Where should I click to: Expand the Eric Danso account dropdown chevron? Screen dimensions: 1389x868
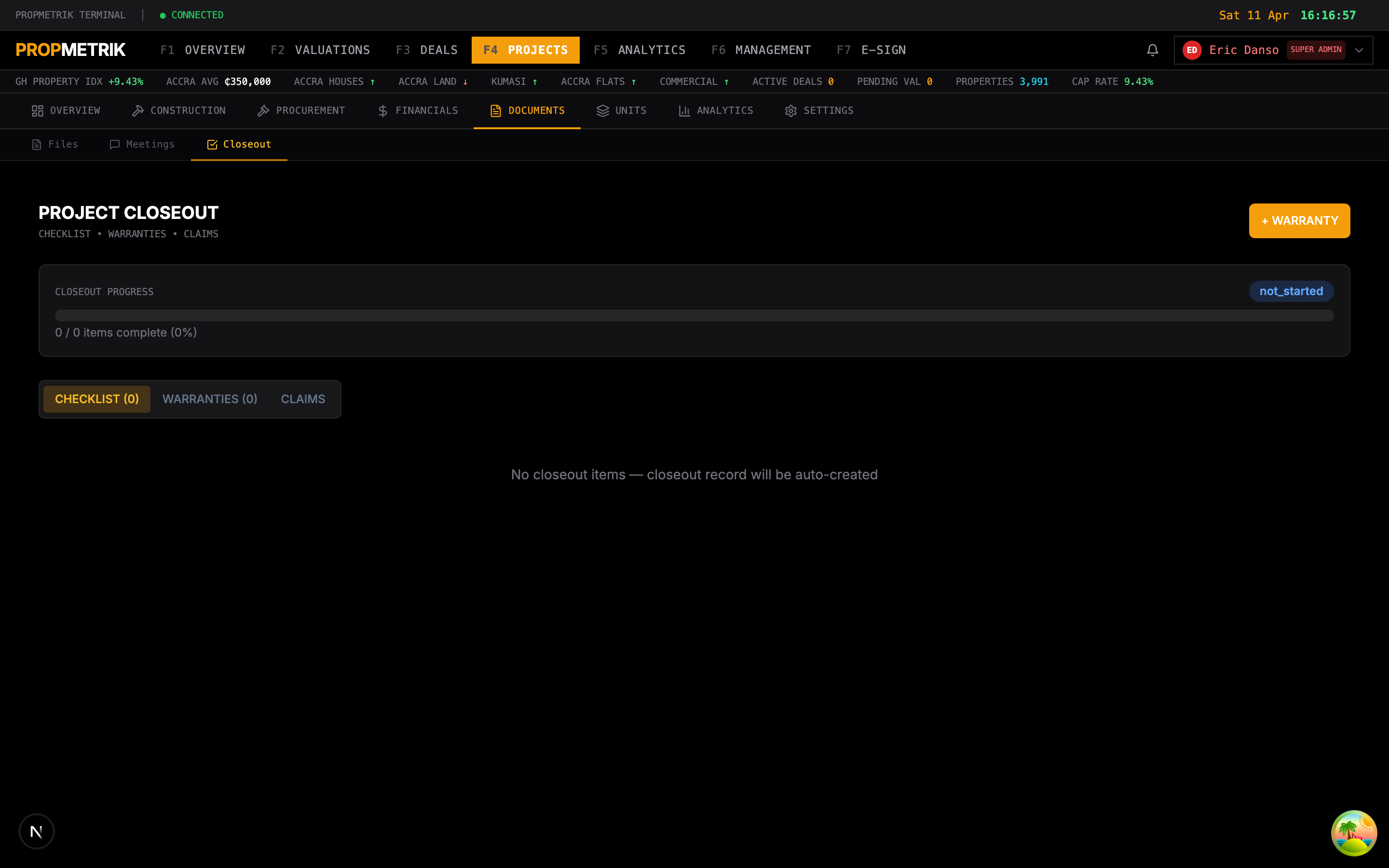[1359, 50]
